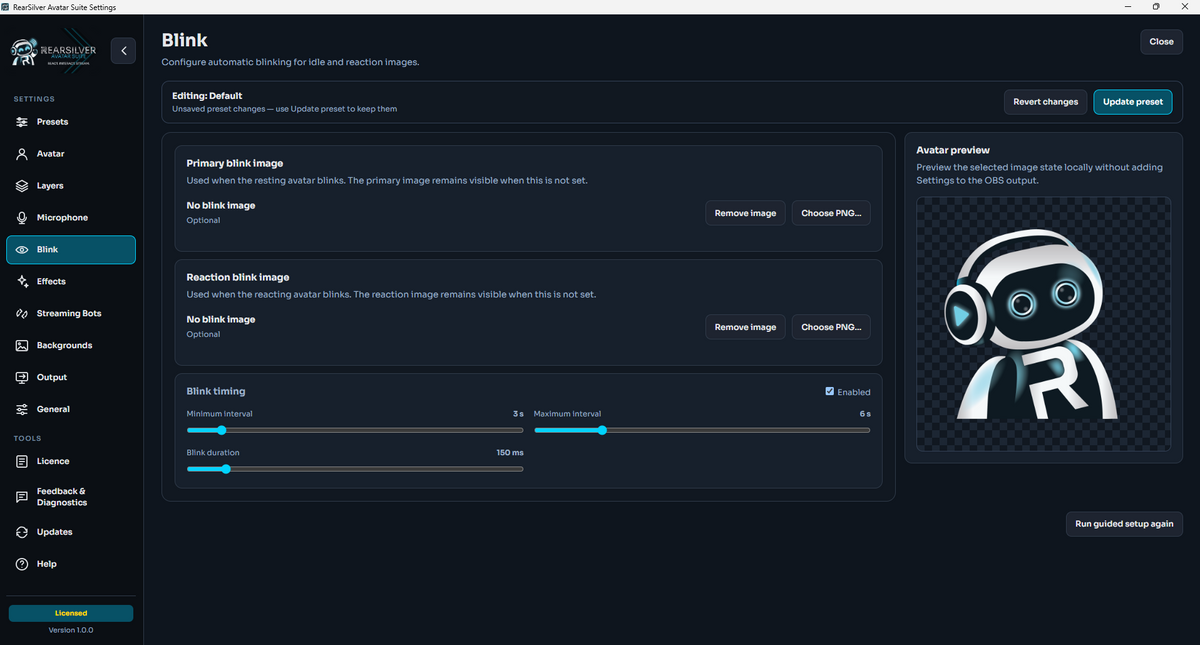Click Run guided setup again button
This screenshot has height=645, width=1200.
(1125, 524)
